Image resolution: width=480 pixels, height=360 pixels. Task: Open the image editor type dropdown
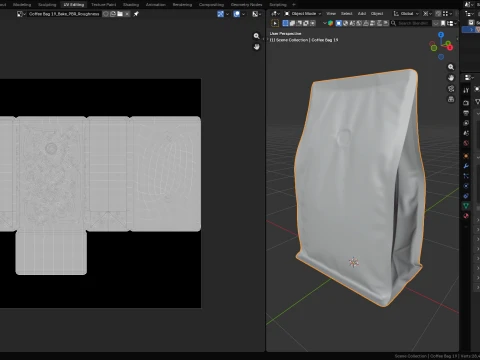pos(21,14)
